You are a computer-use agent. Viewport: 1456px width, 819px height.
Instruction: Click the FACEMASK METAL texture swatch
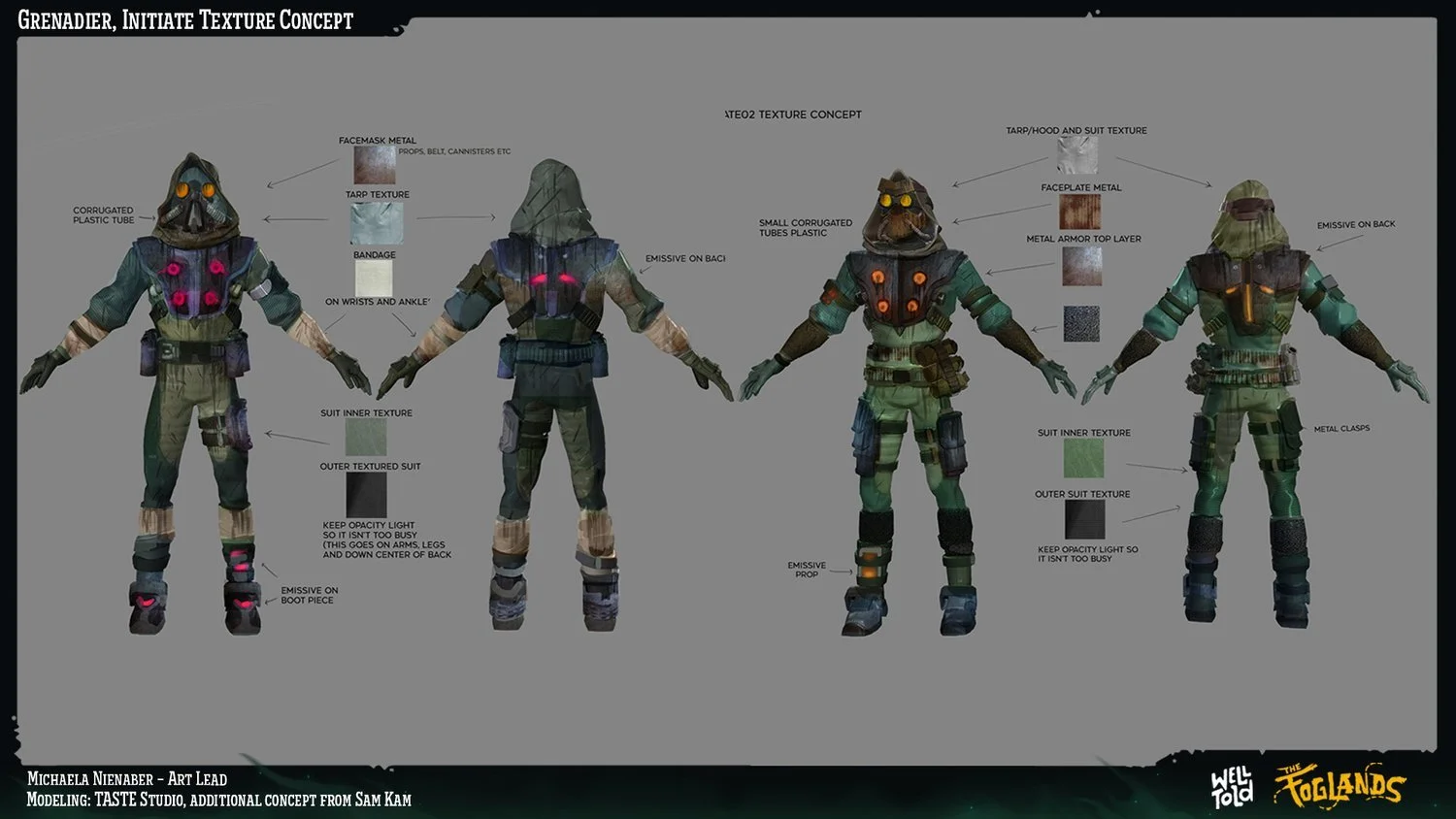[x=375, y=166]
